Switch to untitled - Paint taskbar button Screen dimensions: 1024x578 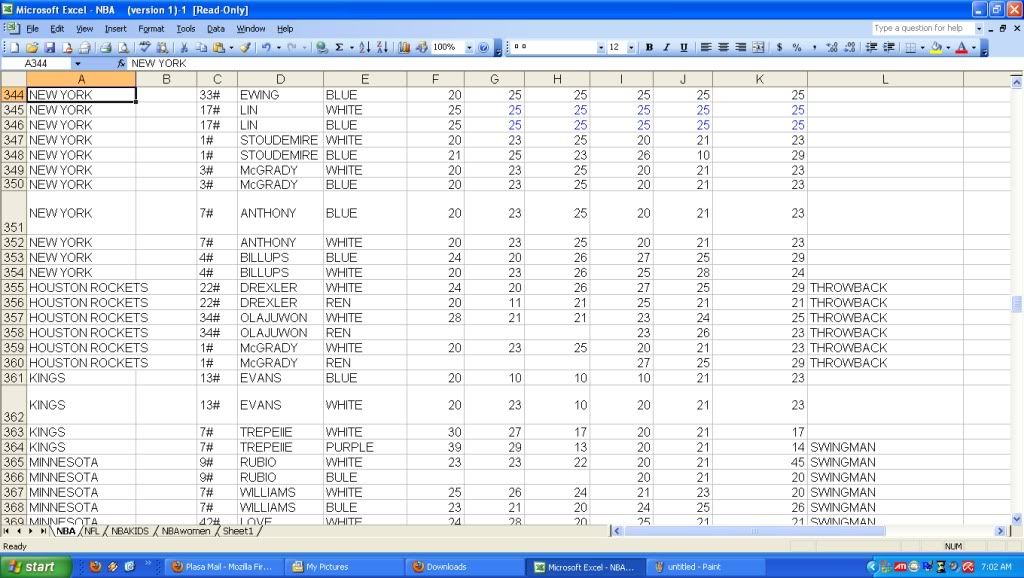(x=705, y=567)
